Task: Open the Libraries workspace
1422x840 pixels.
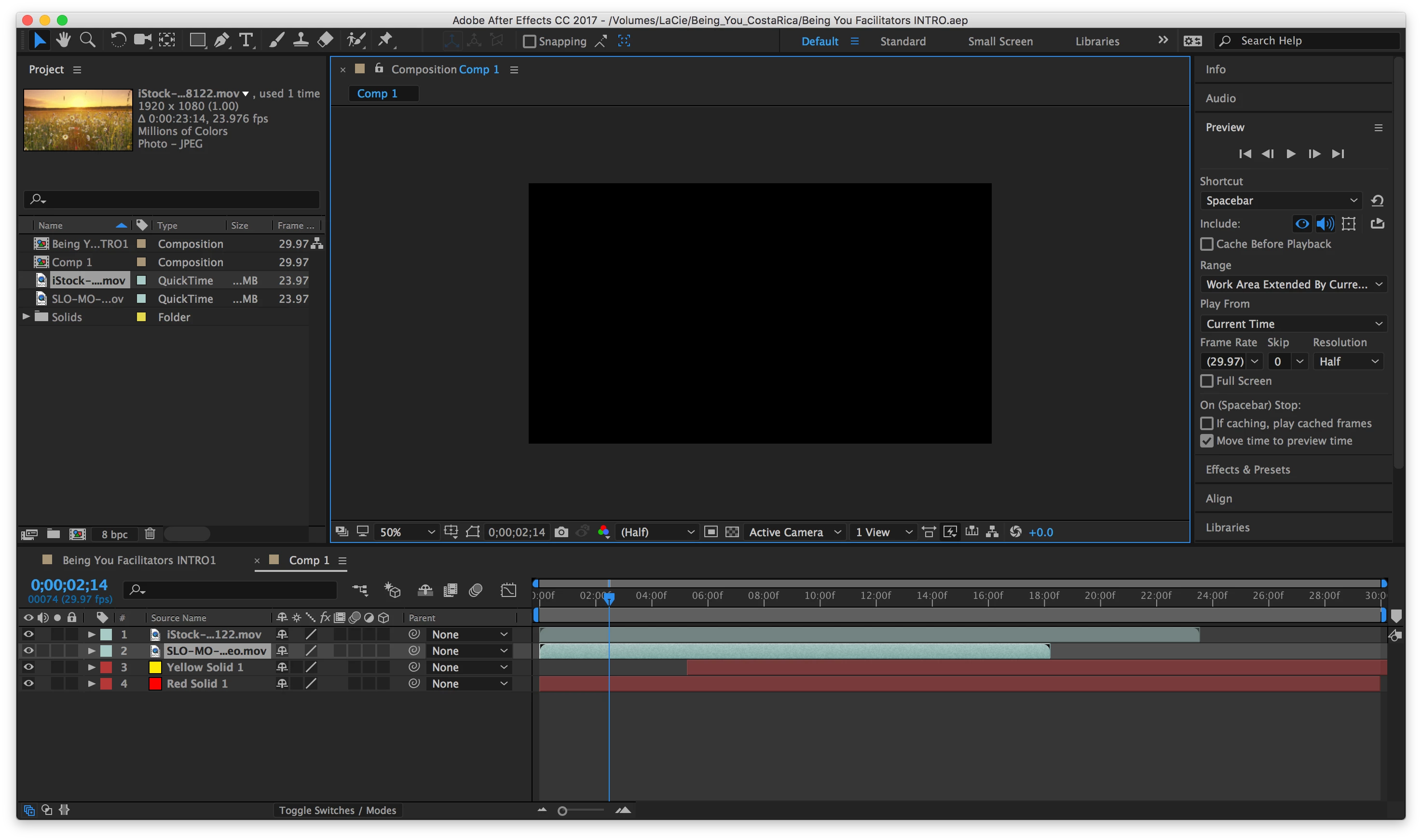Action: (x=1097, y=41)
